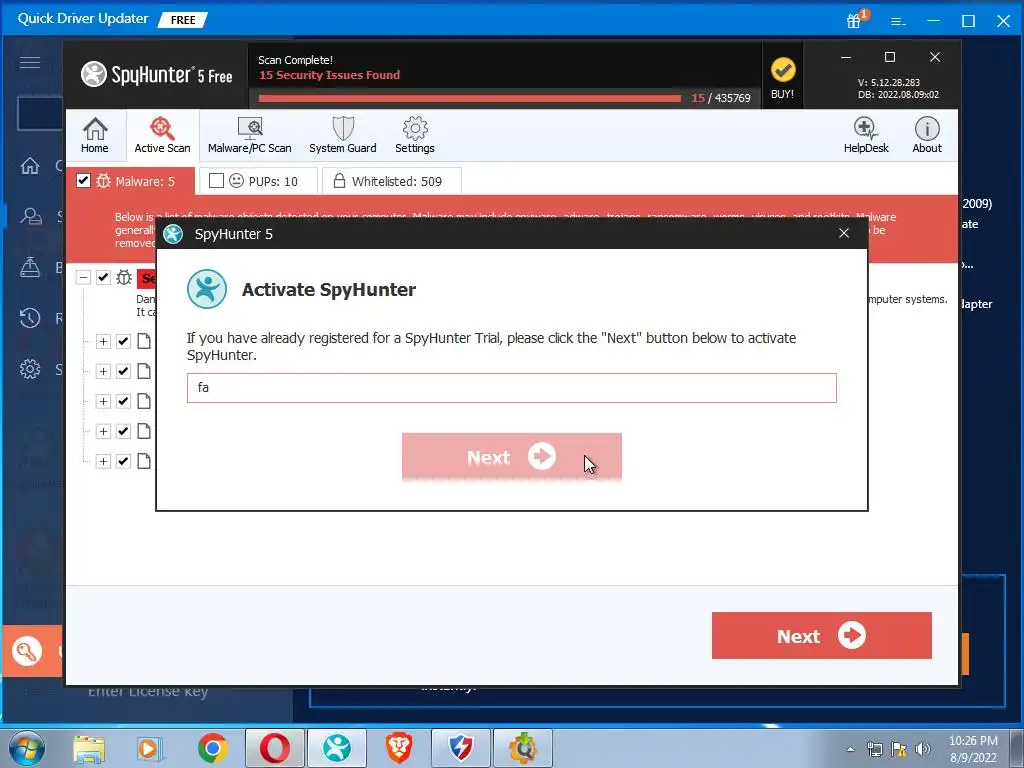
Task: Switch to SpyHunter taskbar icon
Action: coord(337,748)
